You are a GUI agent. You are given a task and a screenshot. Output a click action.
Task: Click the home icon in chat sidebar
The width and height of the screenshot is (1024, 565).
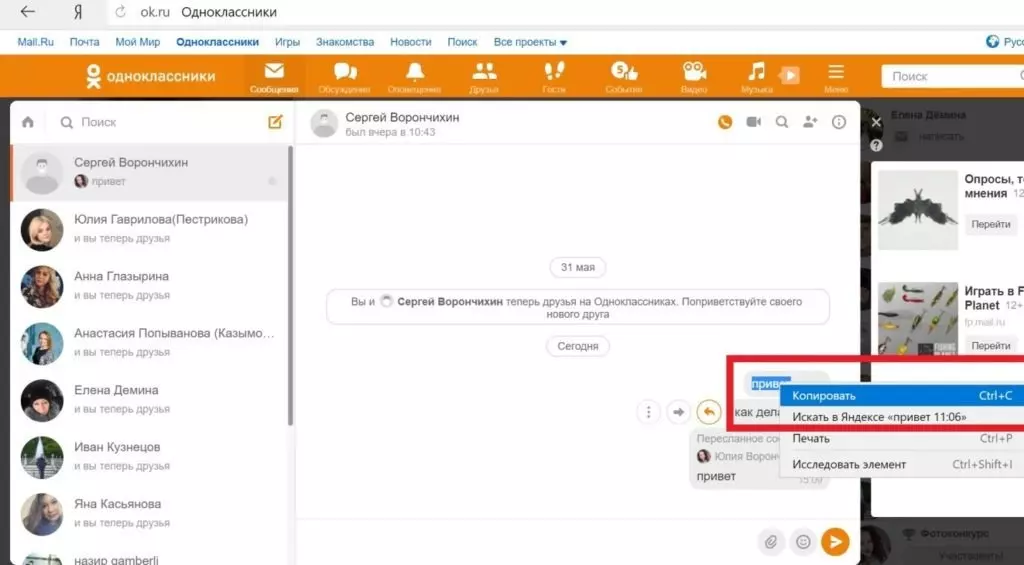click(27, 122)
